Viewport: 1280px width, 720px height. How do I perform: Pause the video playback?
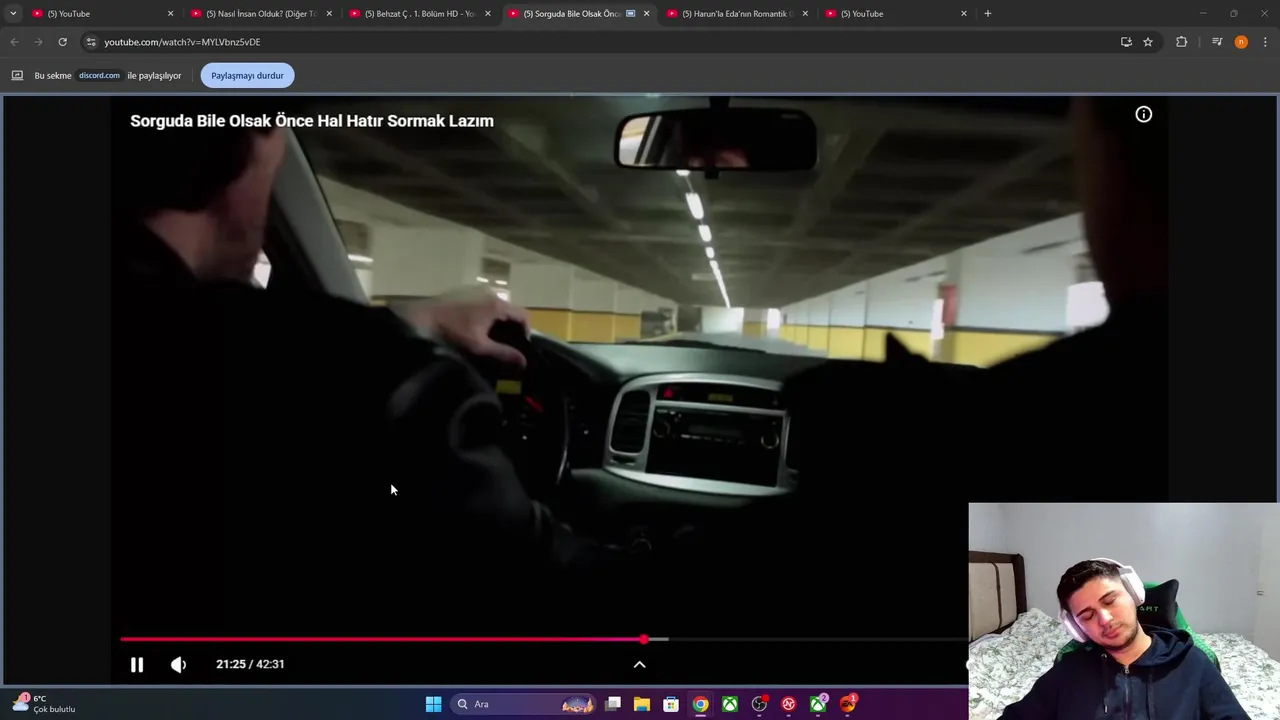click(137, 664)
